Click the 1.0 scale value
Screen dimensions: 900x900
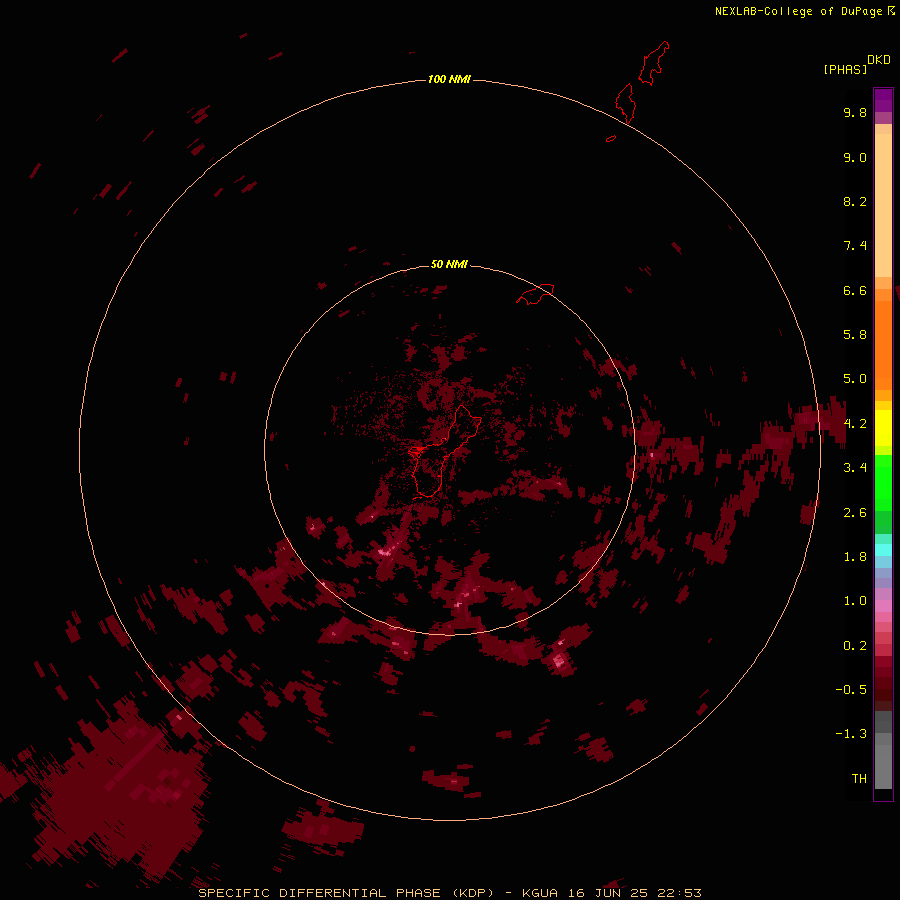coord(855,601)
